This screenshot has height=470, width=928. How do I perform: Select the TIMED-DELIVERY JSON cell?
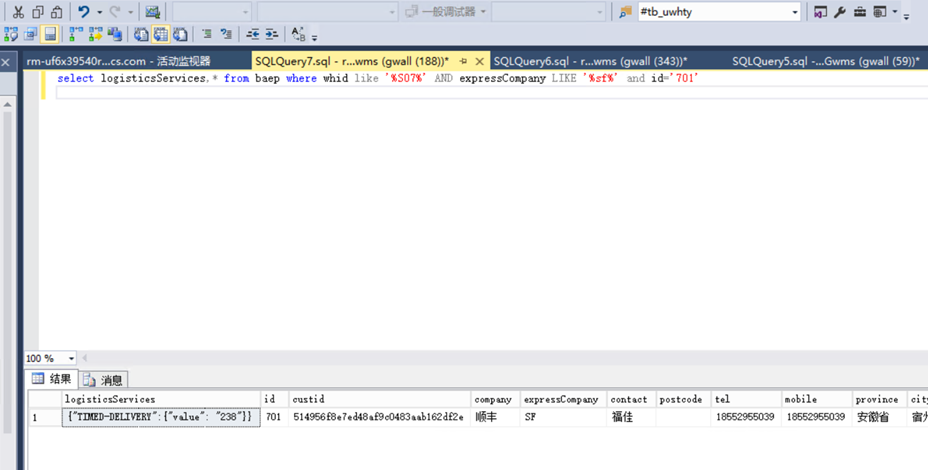(161, 417)
